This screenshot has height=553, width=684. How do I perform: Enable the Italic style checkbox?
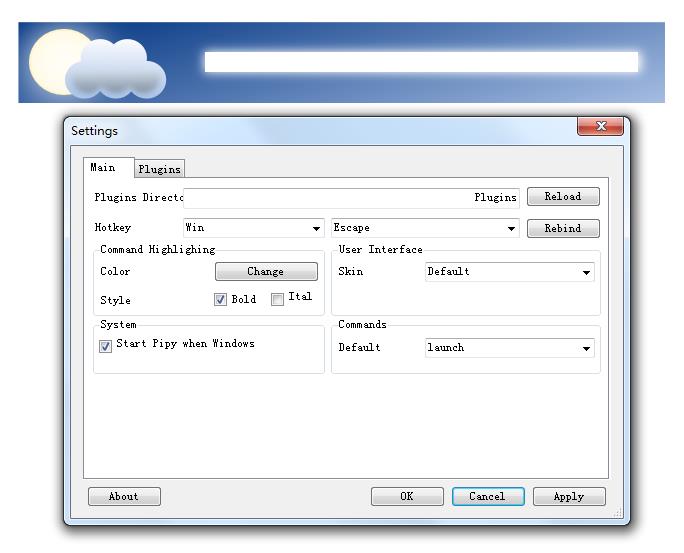click(278, 300)
